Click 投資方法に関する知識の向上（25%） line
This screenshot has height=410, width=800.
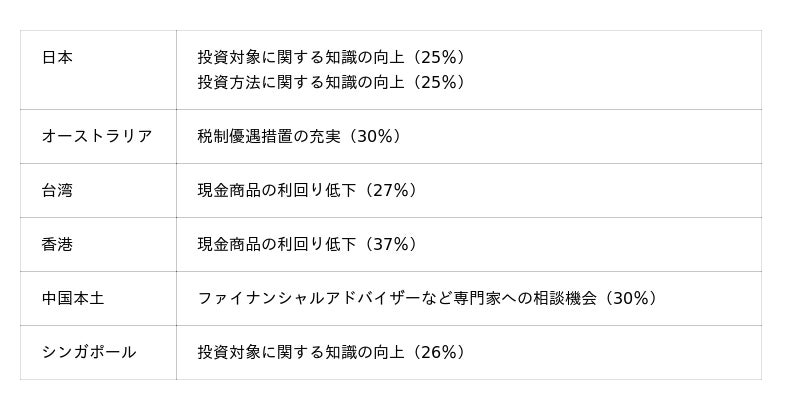point(332,82)
